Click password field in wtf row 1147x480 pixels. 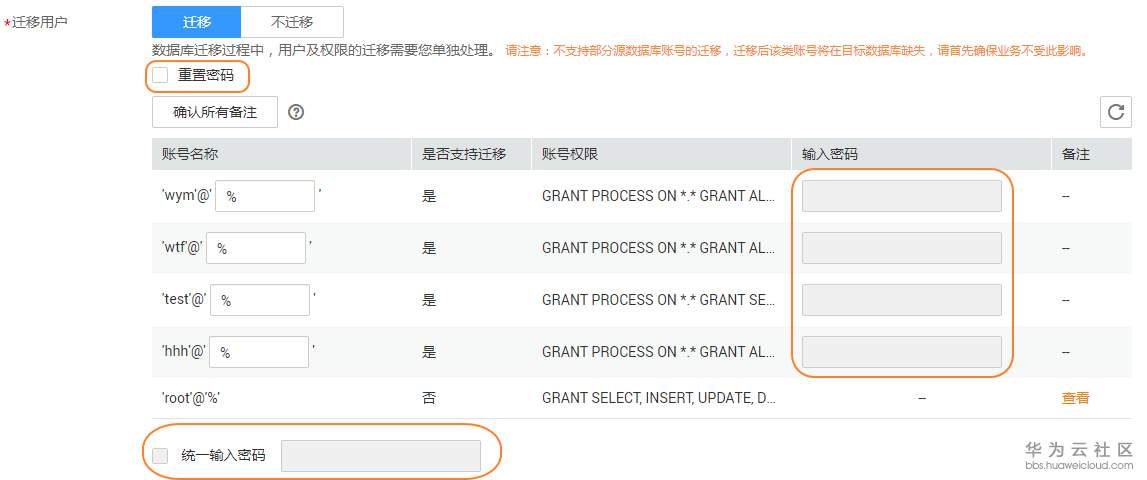[x=901, y=248]
